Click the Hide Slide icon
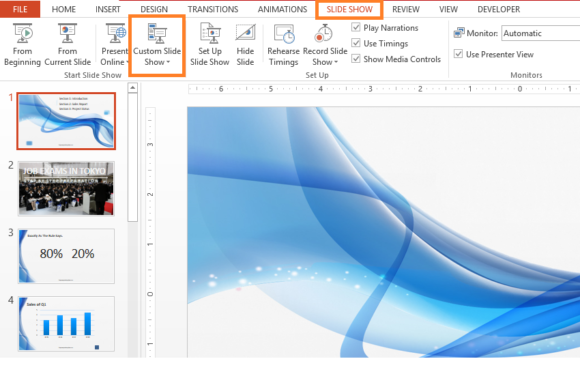The width and height of the screenshot is (580, 374). coord(245,33)
